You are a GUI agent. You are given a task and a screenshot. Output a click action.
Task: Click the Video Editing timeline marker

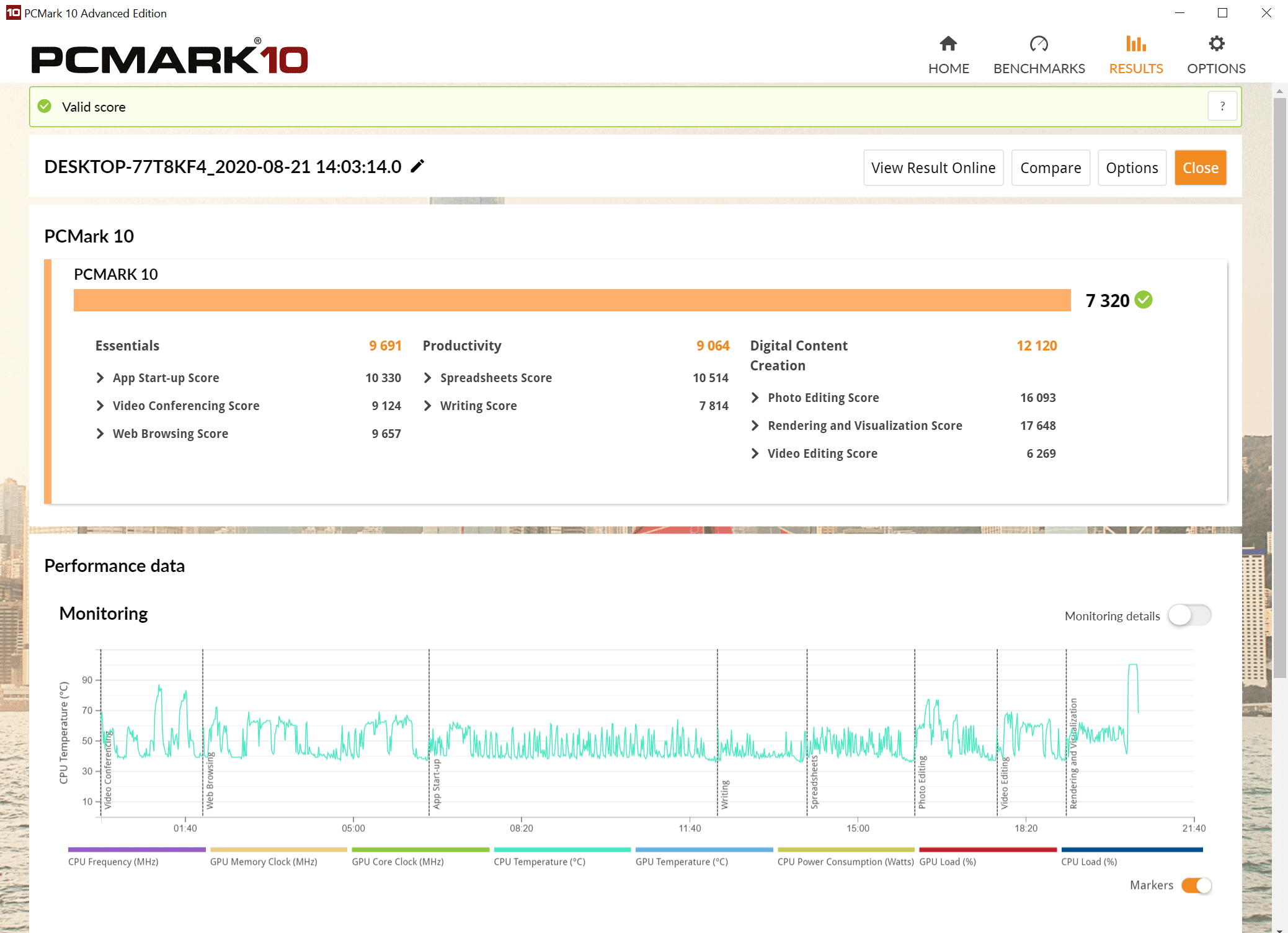coord(1004,783)
